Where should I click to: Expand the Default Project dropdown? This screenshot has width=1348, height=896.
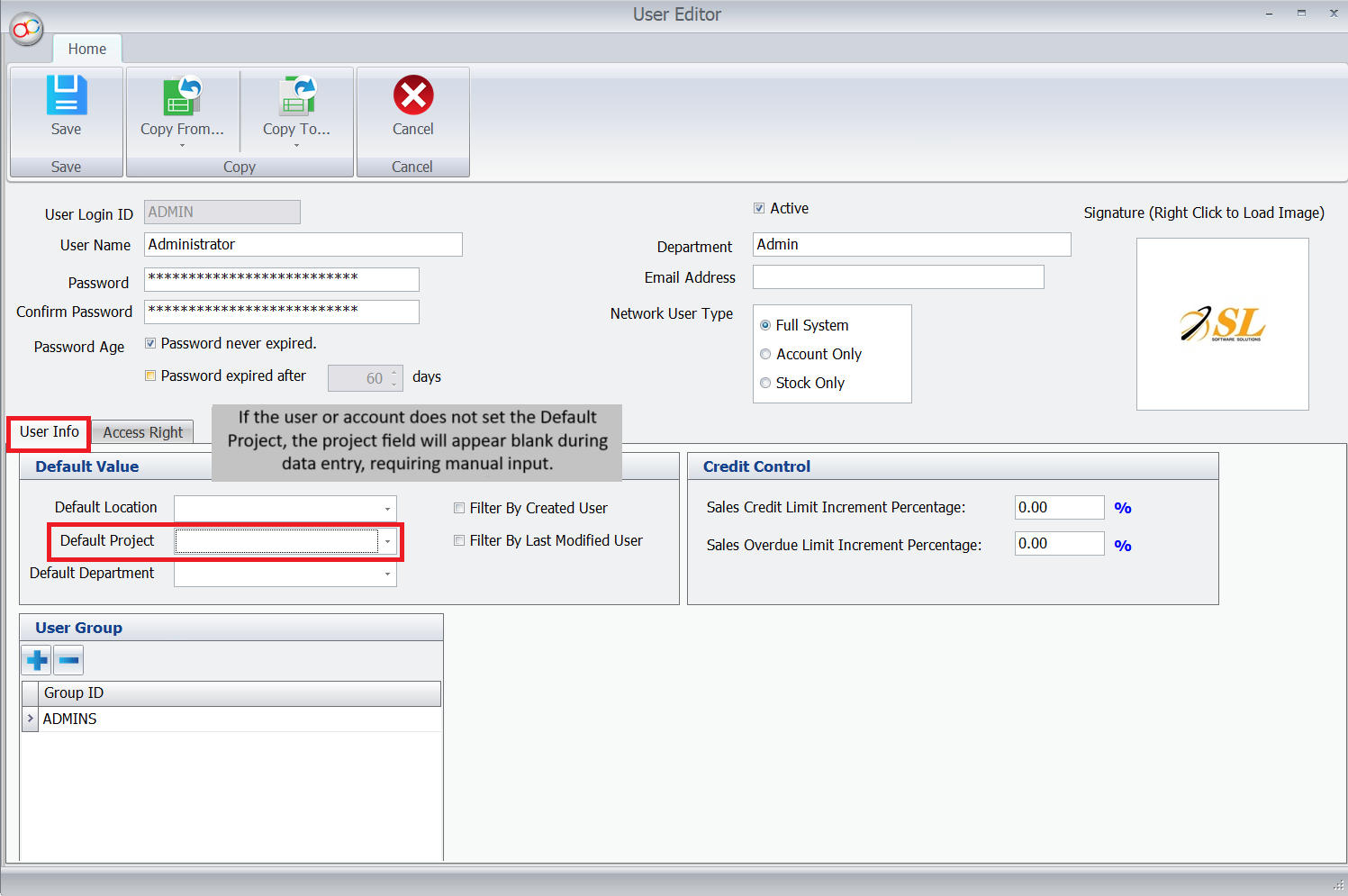click(x=387, y=541)
